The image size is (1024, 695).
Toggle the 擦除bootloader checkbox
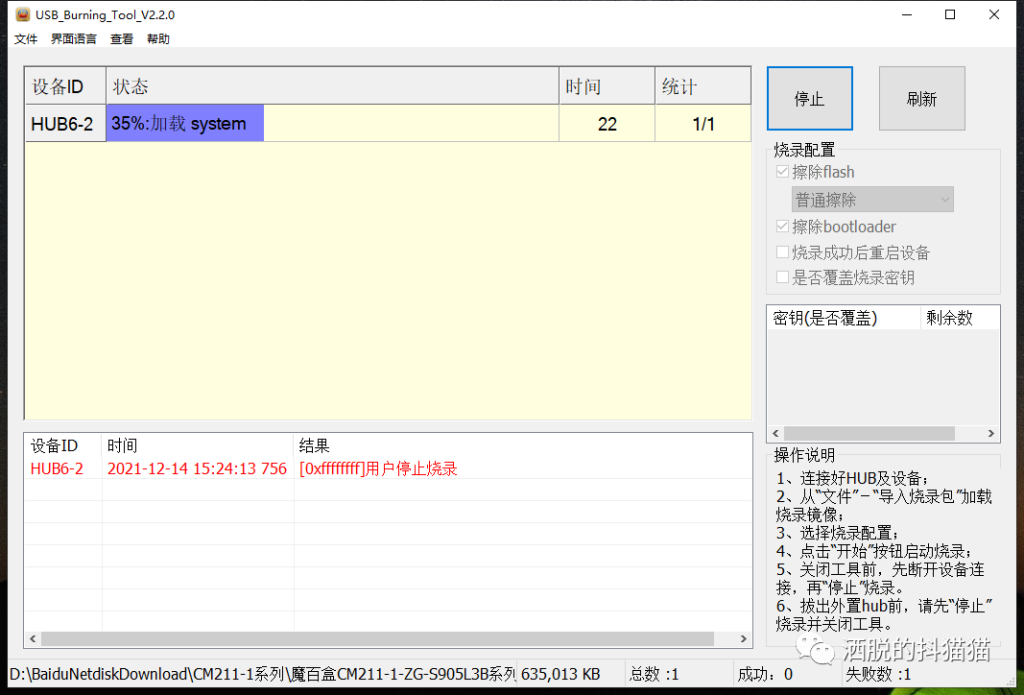782,227
